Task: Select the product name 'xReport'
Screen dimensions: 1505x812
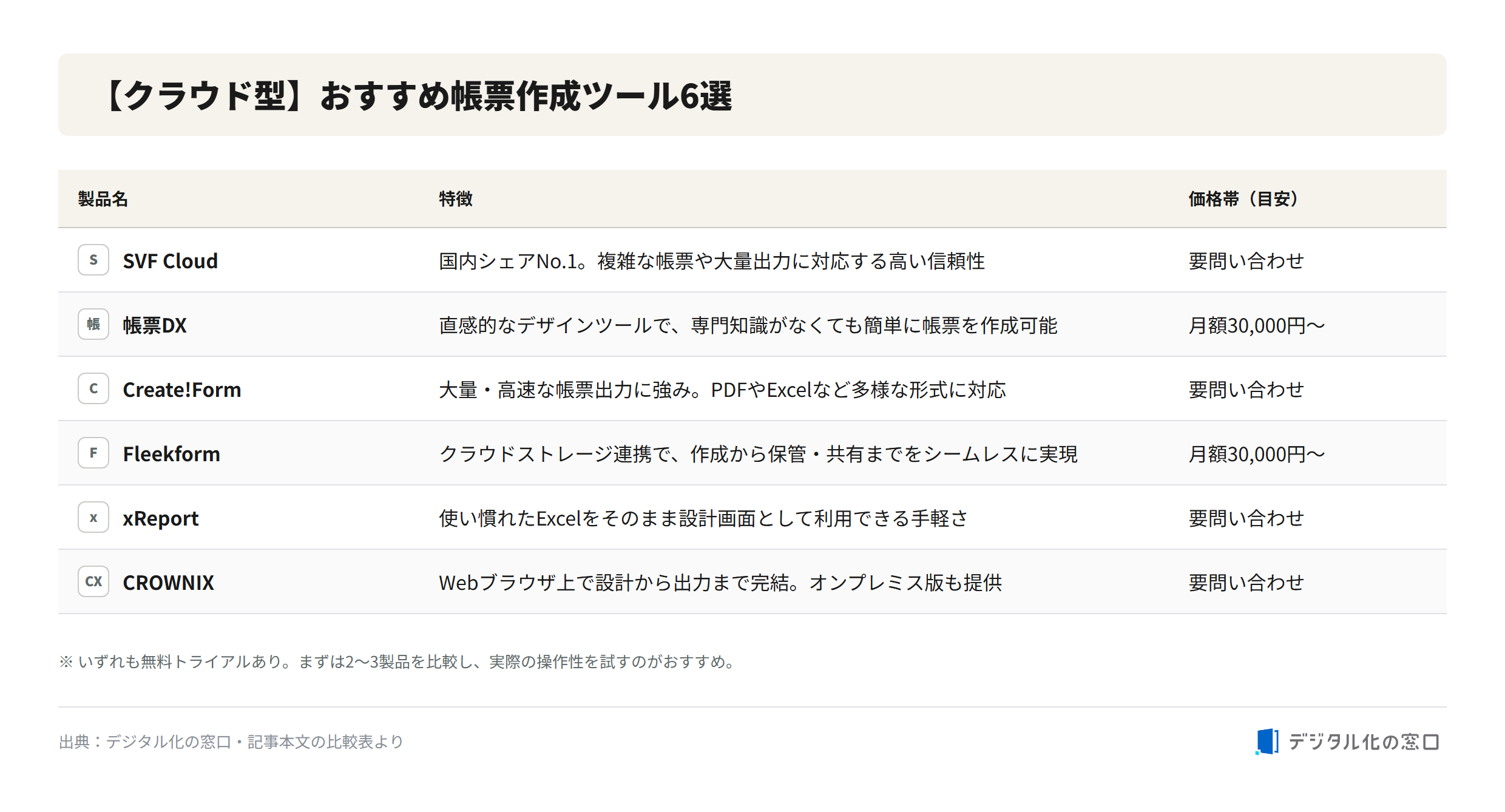Action: pos(160,518)
